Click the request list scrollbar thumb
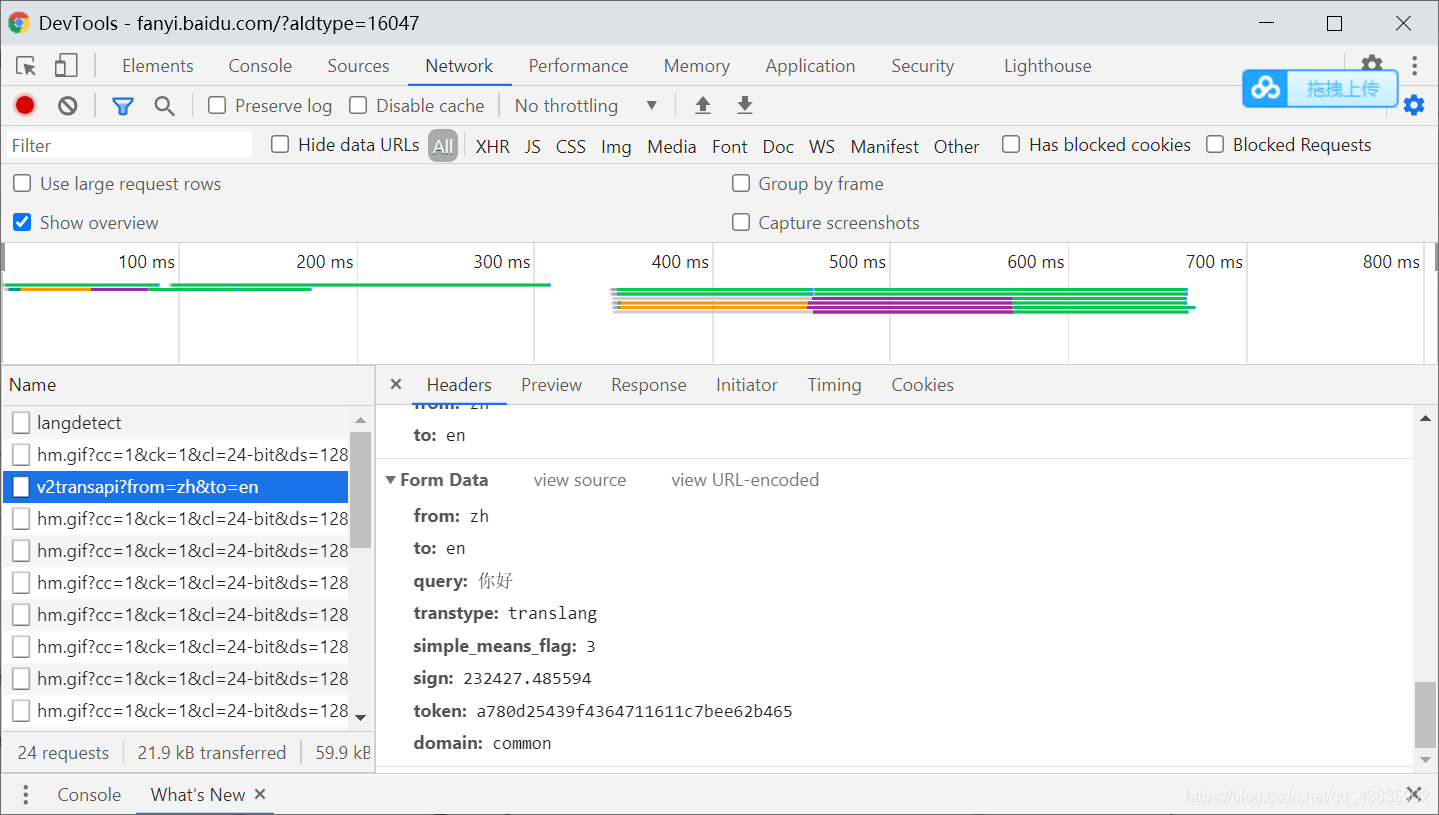 [360, 489]
